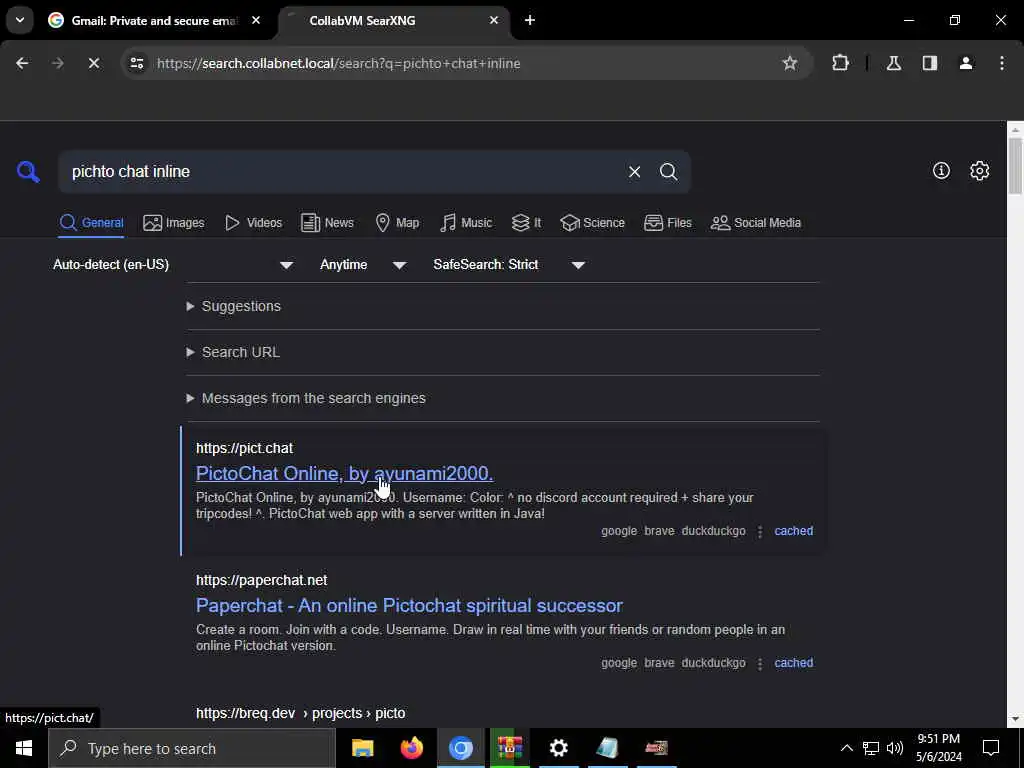Image resolution: width=1024 pixels, height=768 pixels.
Task: Switch to the Social Media category
Action: coord(756,223)
